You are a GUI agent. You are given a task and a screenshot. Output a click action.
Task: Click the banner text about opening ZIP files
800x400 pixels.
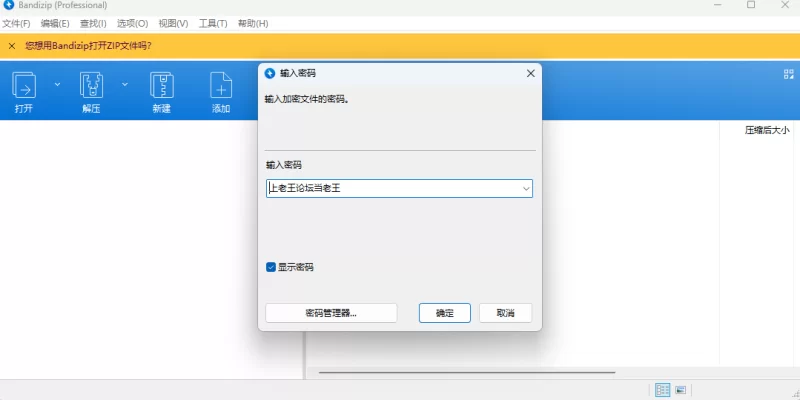pos(88,46)
